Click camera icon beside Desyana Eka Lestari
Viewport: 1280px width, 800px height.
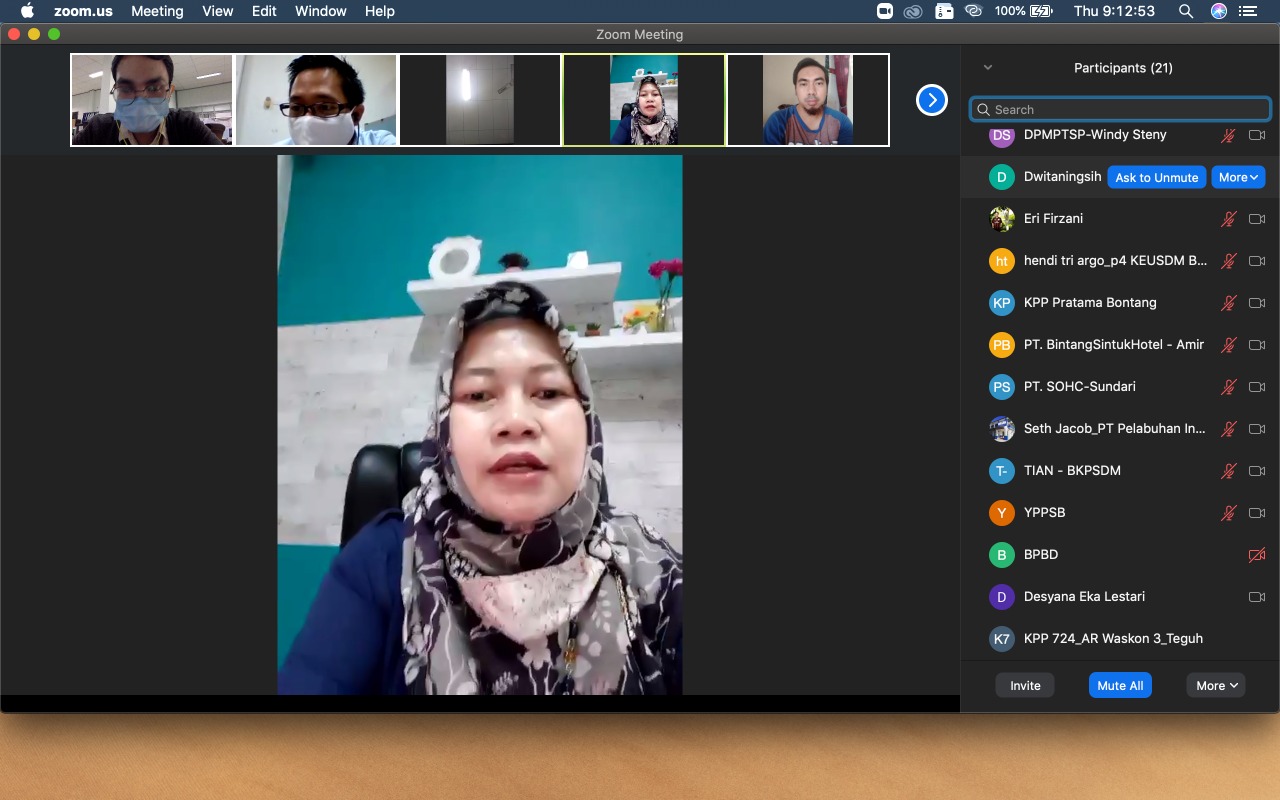[x=1257, y=597]
